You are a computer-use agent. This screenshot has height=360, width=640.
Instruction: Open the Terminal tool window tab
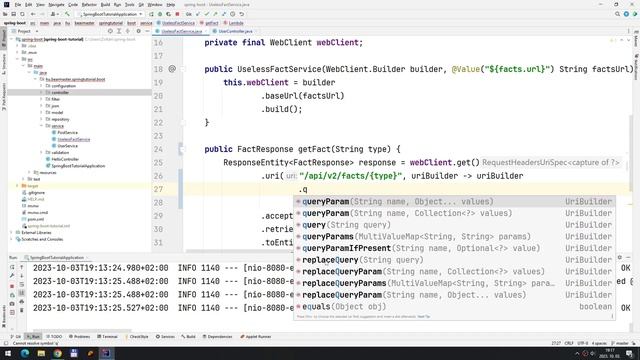pyautogui.click(x=107, y=337)
